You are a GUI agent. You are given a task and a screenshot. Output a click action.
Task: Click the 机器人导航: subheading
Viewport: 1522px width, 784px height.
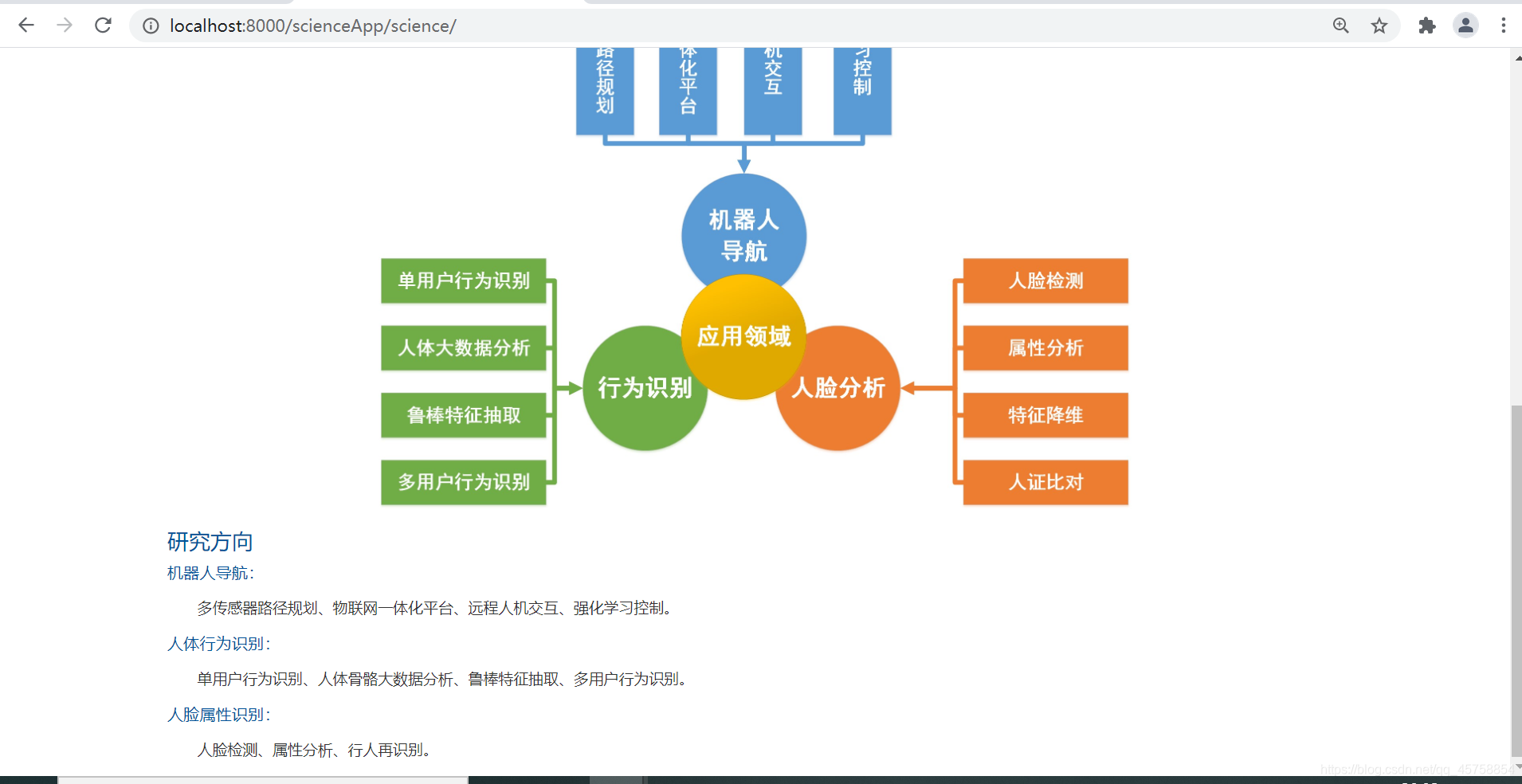[210, 573]
